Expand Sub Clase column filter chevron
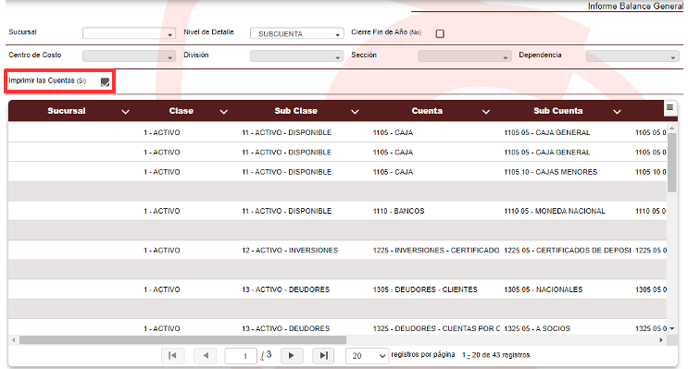Screen dimensions: 688x369 [355, 112]
